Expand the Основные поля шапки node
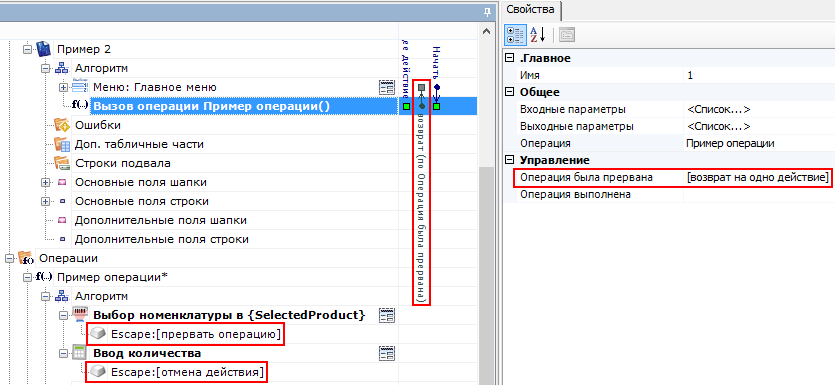This screenshot has height=385, width=835. point(45,183)
